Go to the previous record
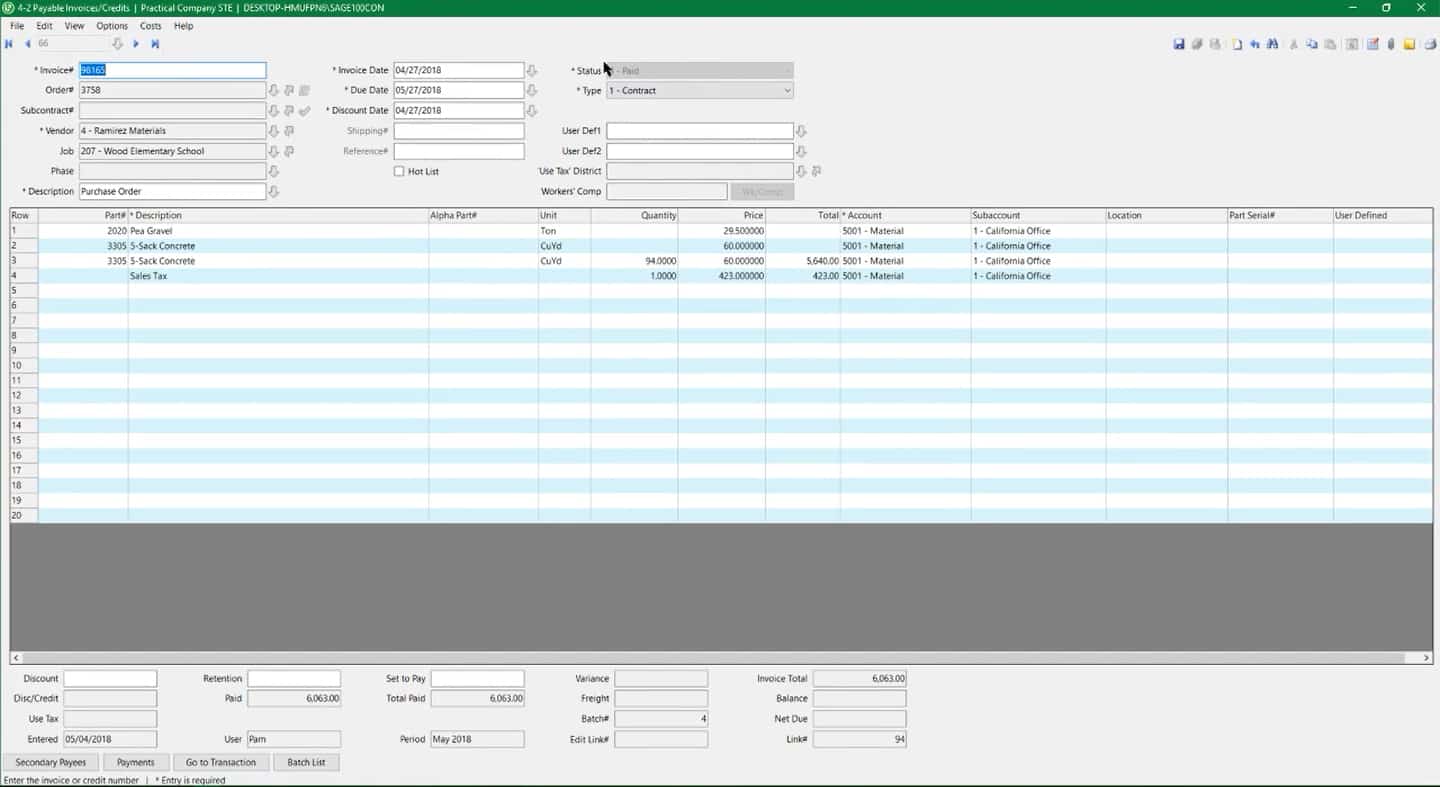Image resolution: width=1440 pixels, height=787 pixels. click(x=28, y=44)
